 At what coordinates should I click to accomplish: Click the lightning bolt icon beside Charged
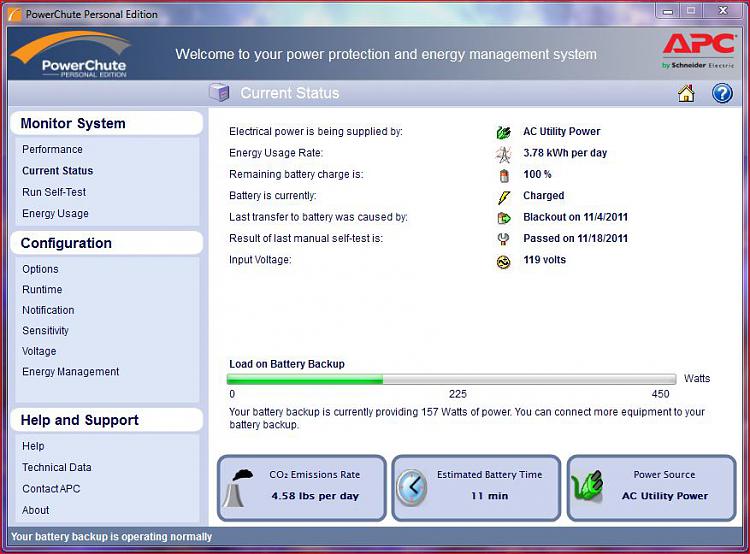(504, 197)
